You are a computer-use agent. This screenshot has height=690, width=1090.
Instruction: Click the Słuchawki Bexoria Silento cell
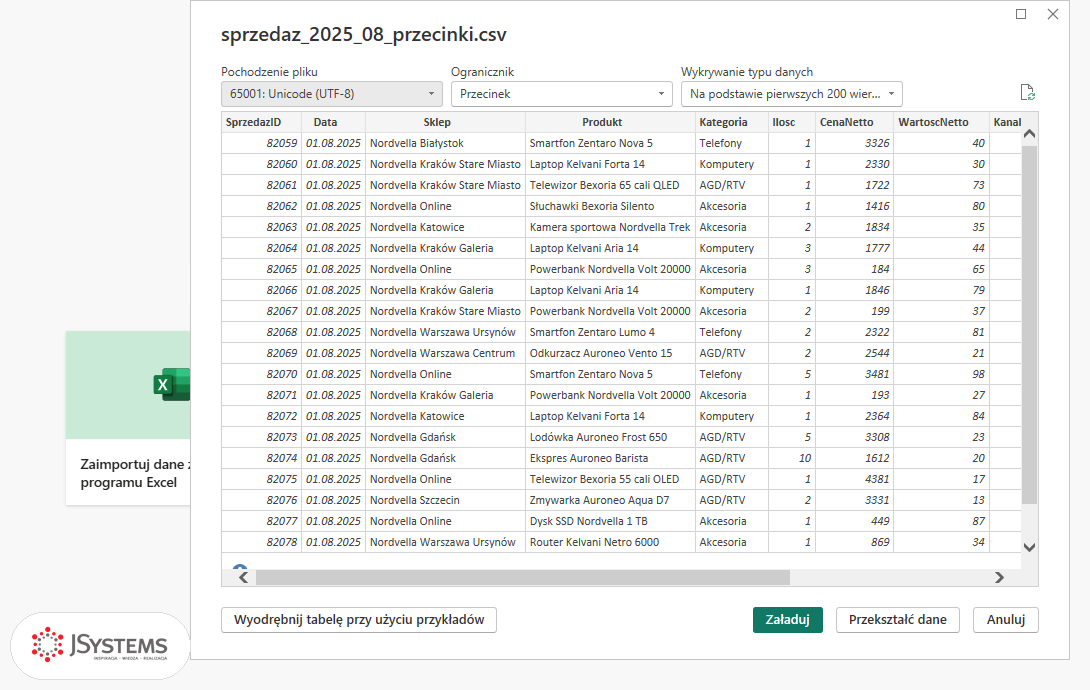pos(610,206)
